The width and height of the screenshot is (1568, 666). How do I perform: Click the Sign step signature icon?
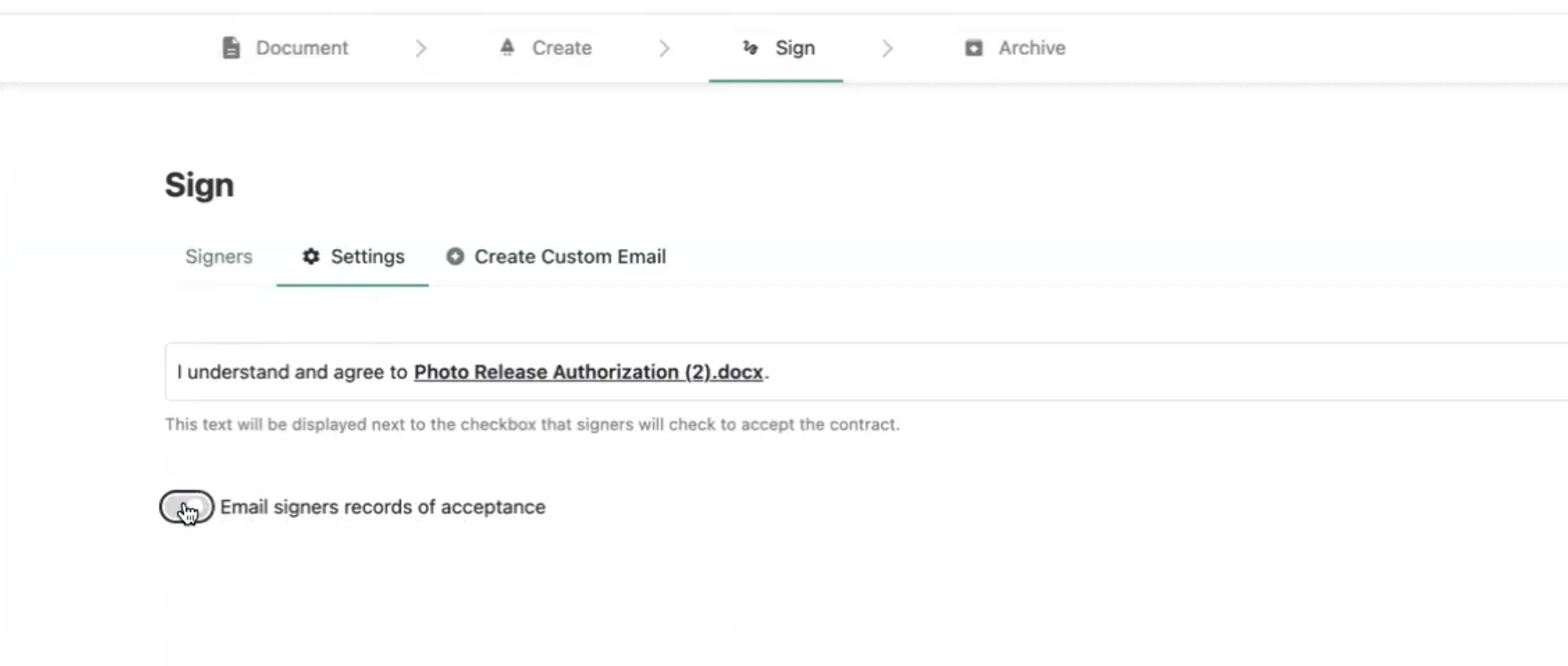coord(750,48)
